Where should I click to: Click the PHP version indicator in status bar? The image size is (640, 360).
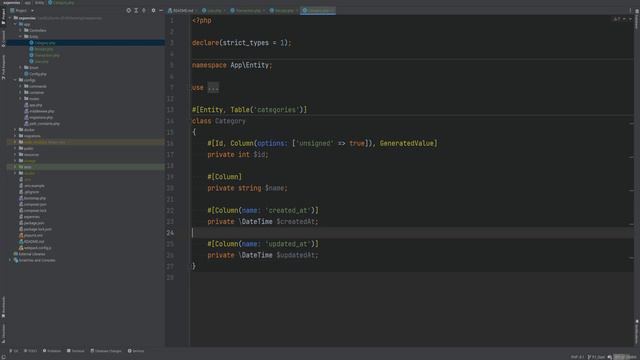(577, 357)
